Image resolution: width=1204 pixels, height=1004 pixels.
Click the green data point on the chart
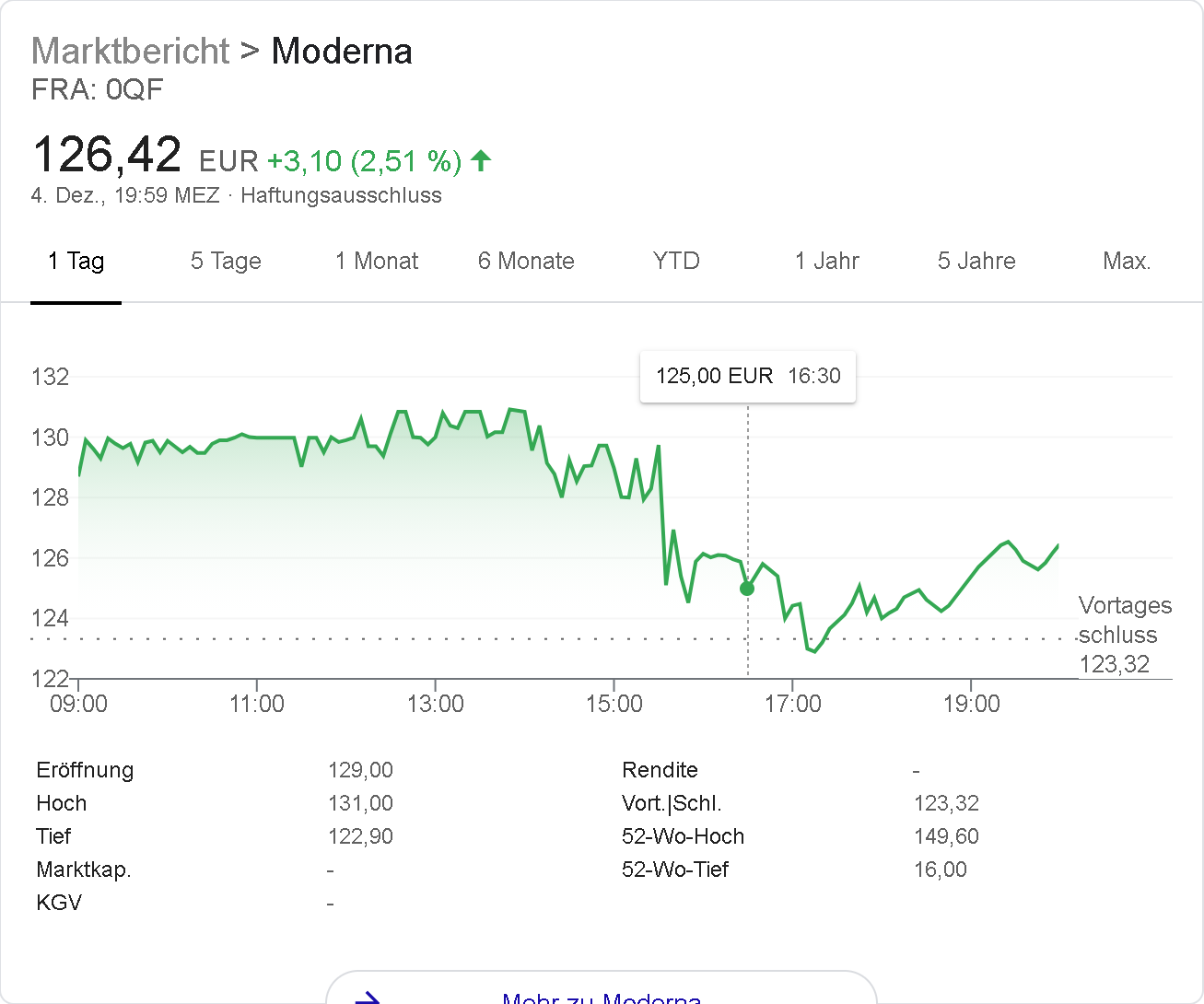point(747,589)
